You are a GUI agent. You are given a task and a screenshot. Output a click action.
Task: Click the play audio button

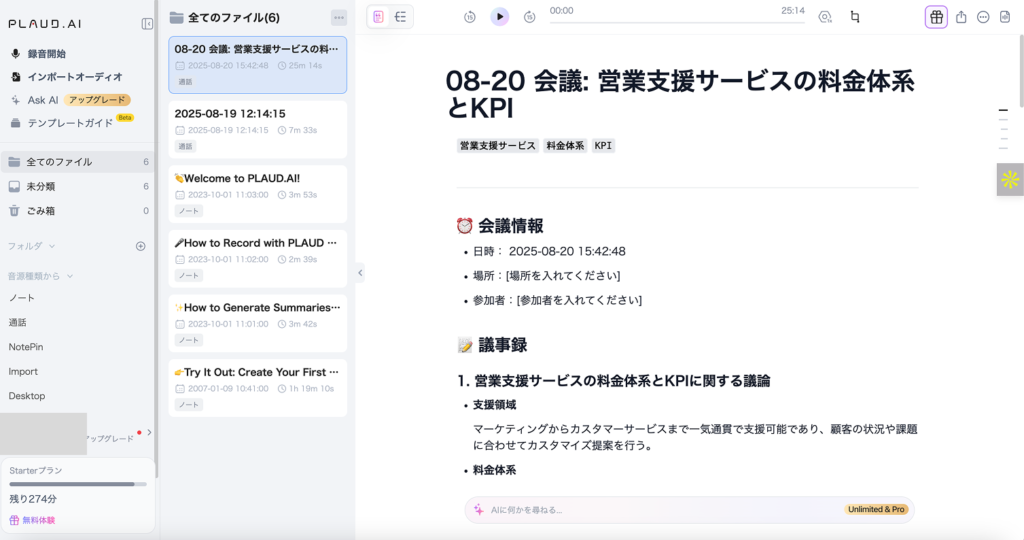click(500, 16)
